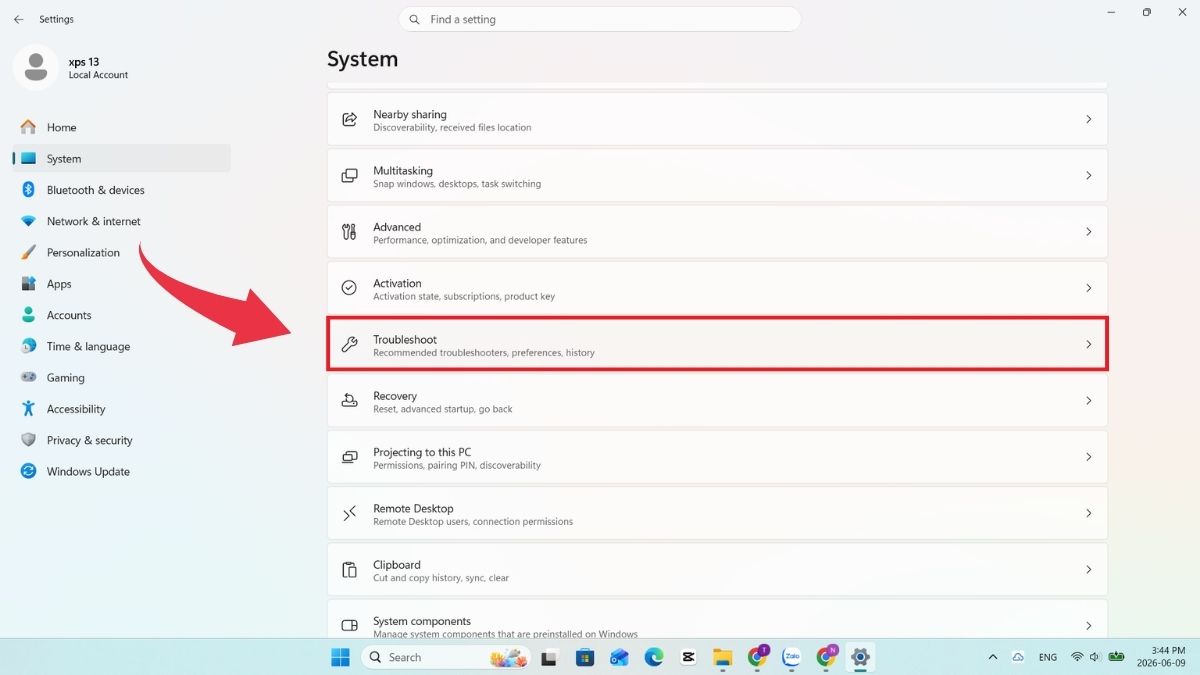Viewport: 1200px width, 675px height.
Task: Select Windows Update in the sidebar
Action: [121, 472]
